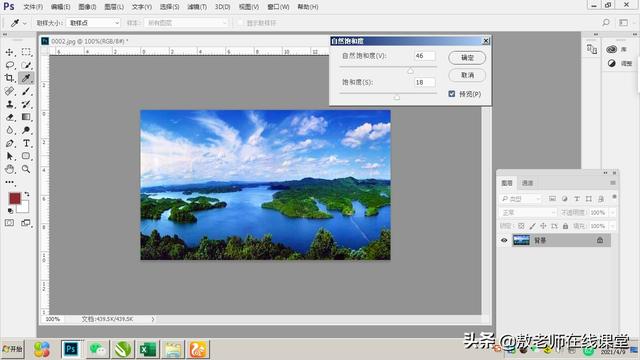
Task: Open the sample size dropdown
Action: click(93, 23)
